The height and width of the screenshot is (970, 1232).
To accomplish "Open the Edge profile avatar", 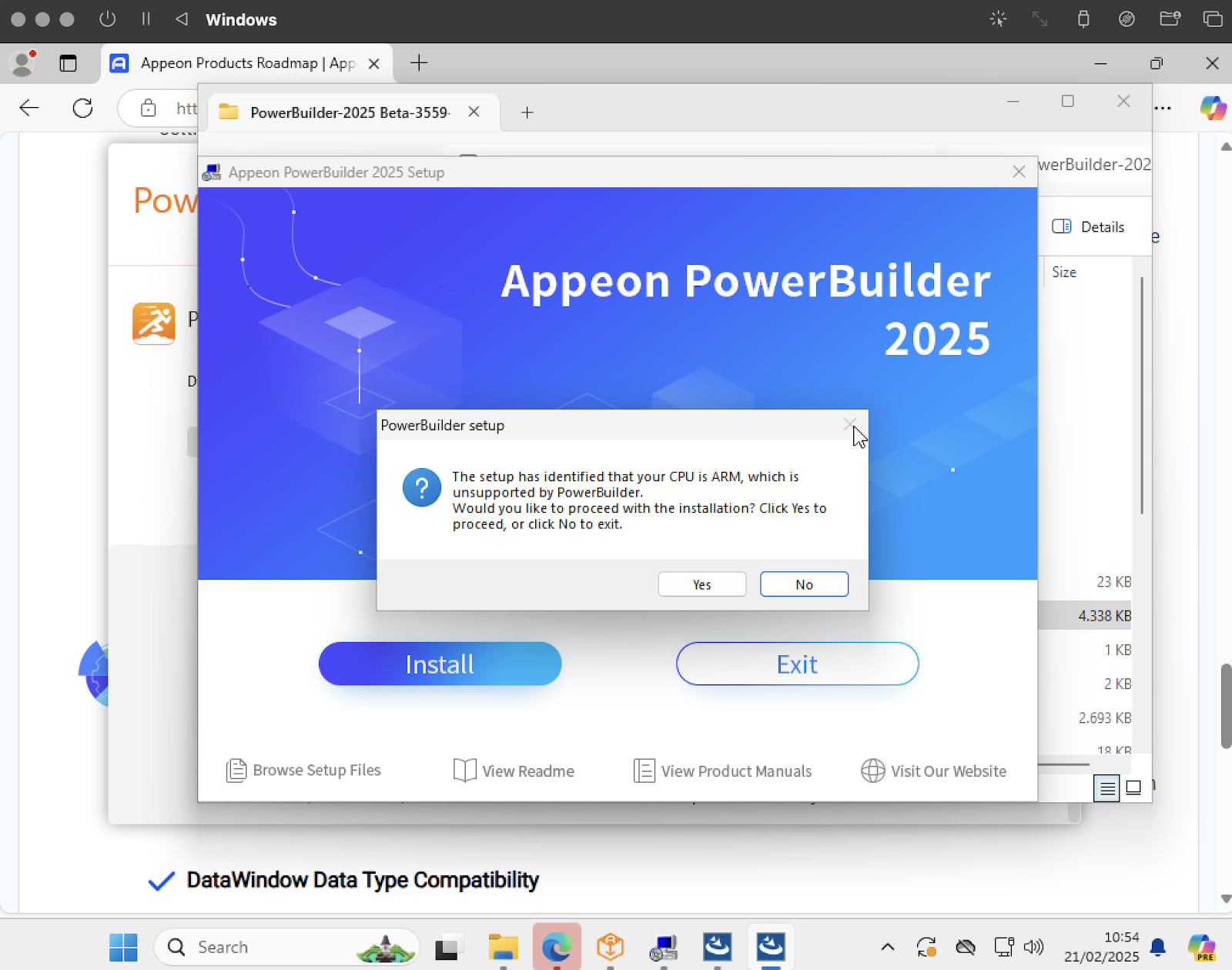I will click(x=23, y=63).
